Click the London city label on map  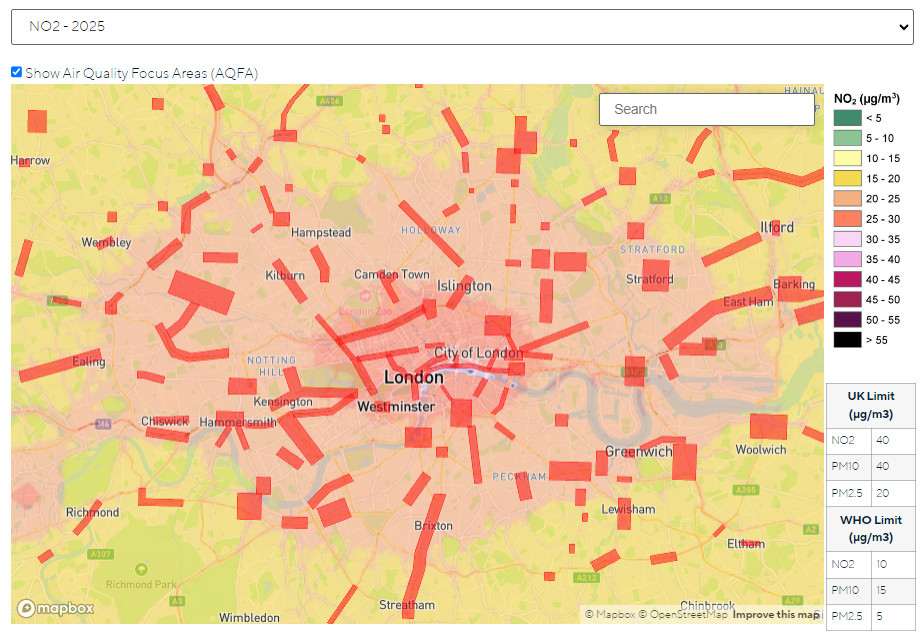click(413, 377)
